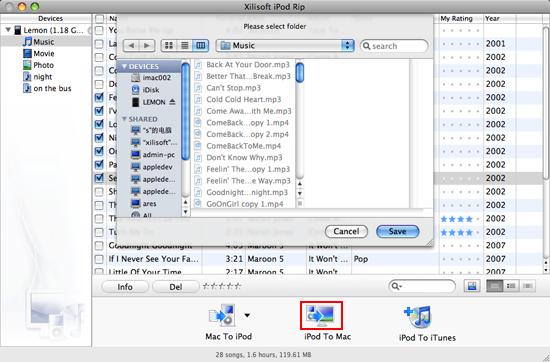
Task: Click Cancel in the folder dialog
Action: (x=346, y=231)
